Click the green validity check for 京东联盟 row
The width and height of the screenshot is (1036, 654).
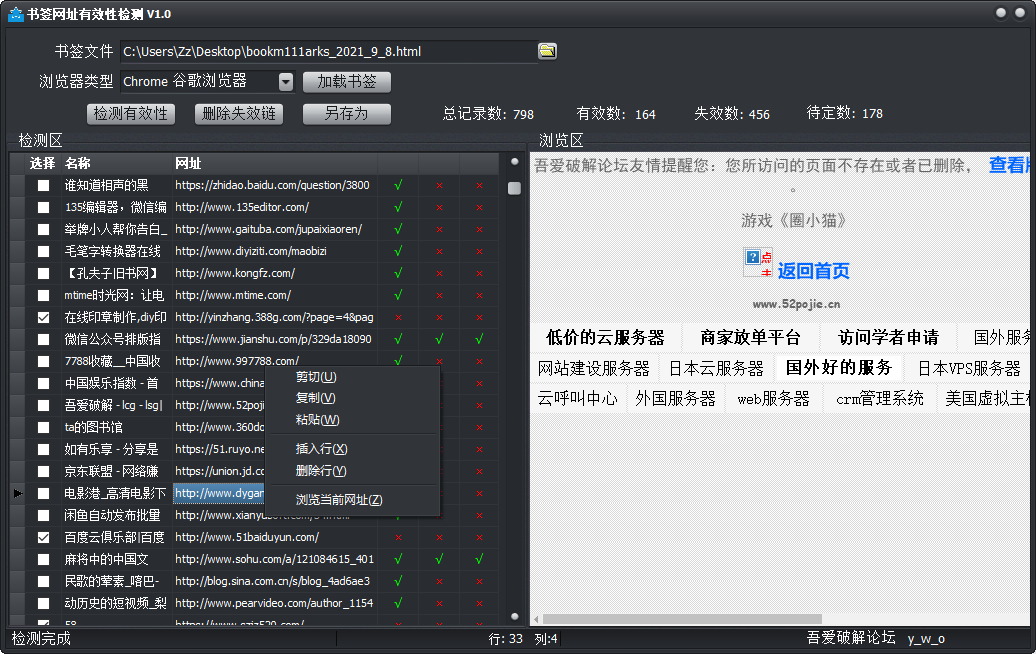[x=400, y=470]
